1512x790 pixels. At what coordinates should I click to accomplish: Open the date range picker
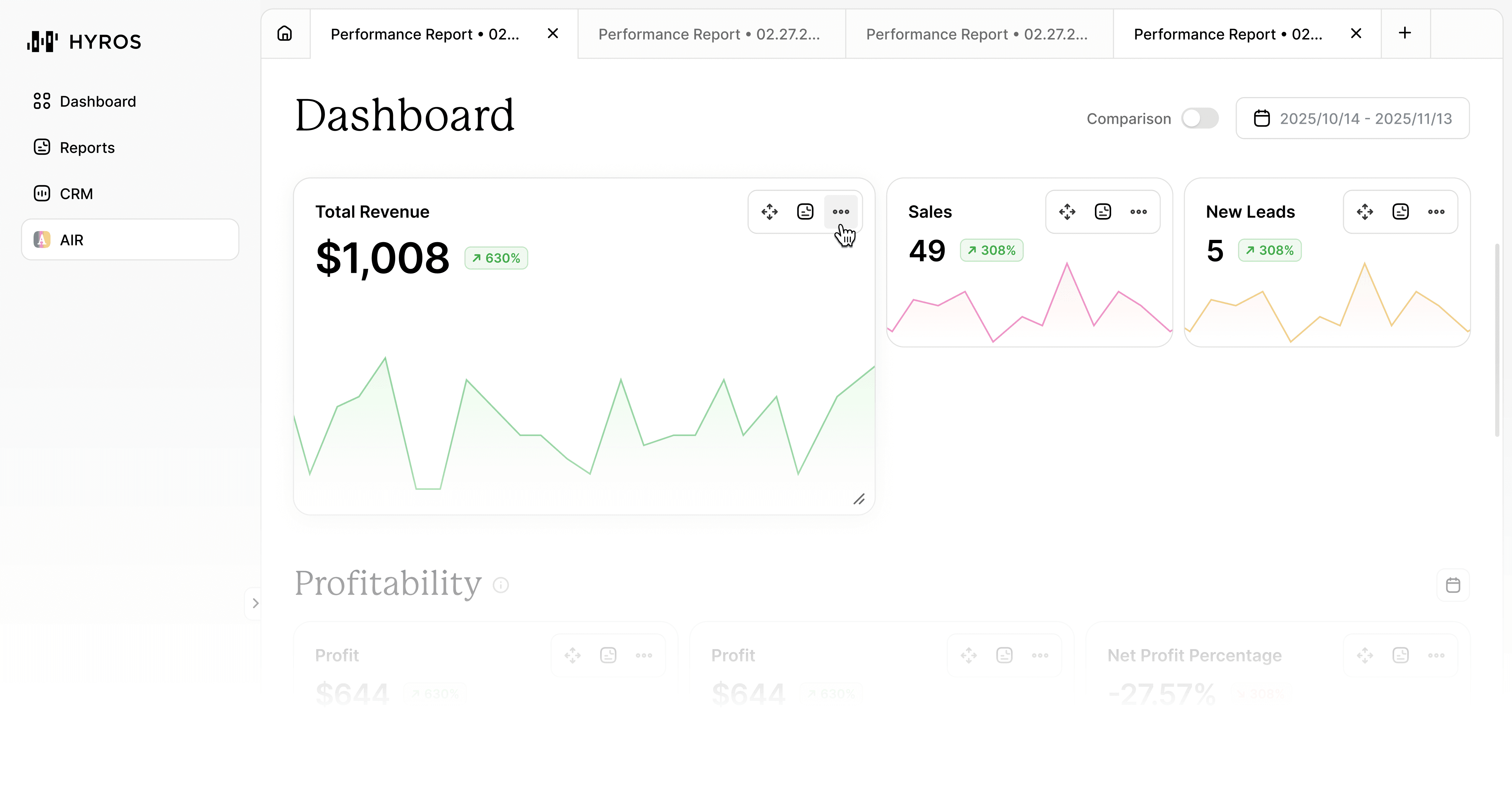pos(1352,119)
